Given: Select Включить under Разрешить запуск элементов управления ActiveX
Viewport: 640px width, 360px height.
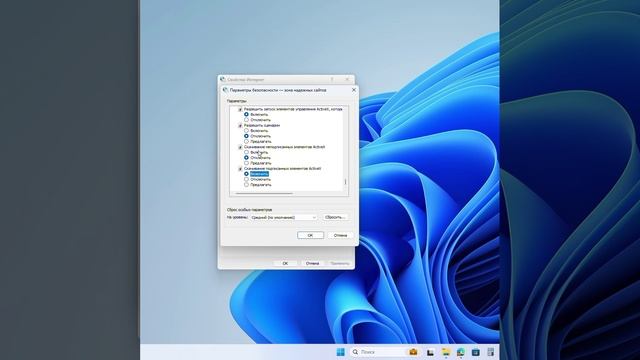Looking at the screenshot, I should coord(246,114).
